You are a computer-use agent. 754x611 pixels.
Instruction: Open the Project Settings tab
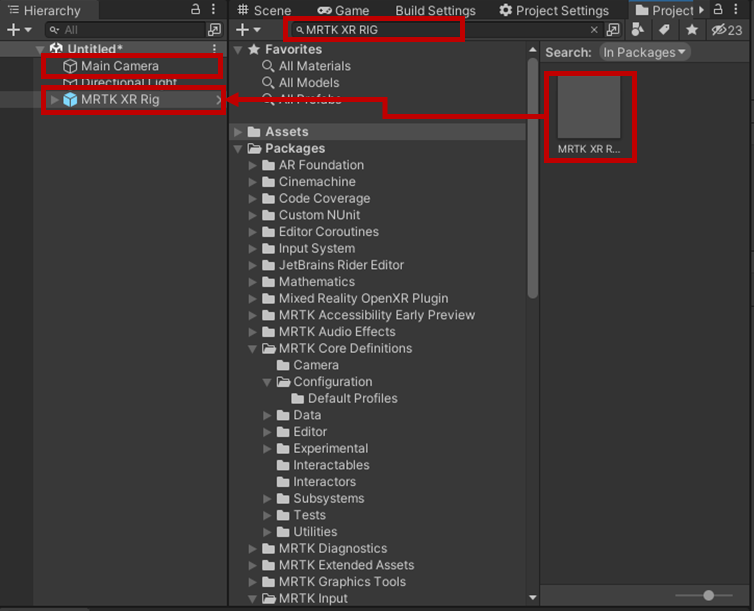[x=554, y=10]
